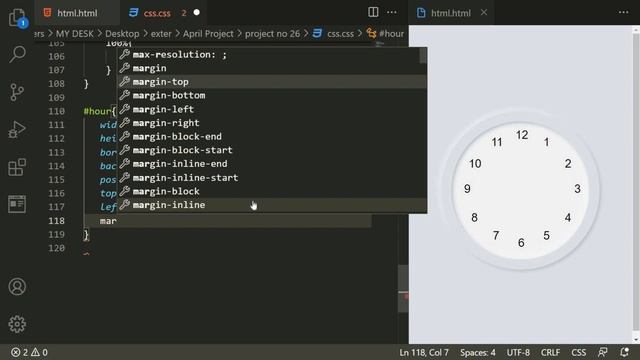Open the notifications bell
Image resolution: width=640 pixels, height=360 pixels.
624,352
